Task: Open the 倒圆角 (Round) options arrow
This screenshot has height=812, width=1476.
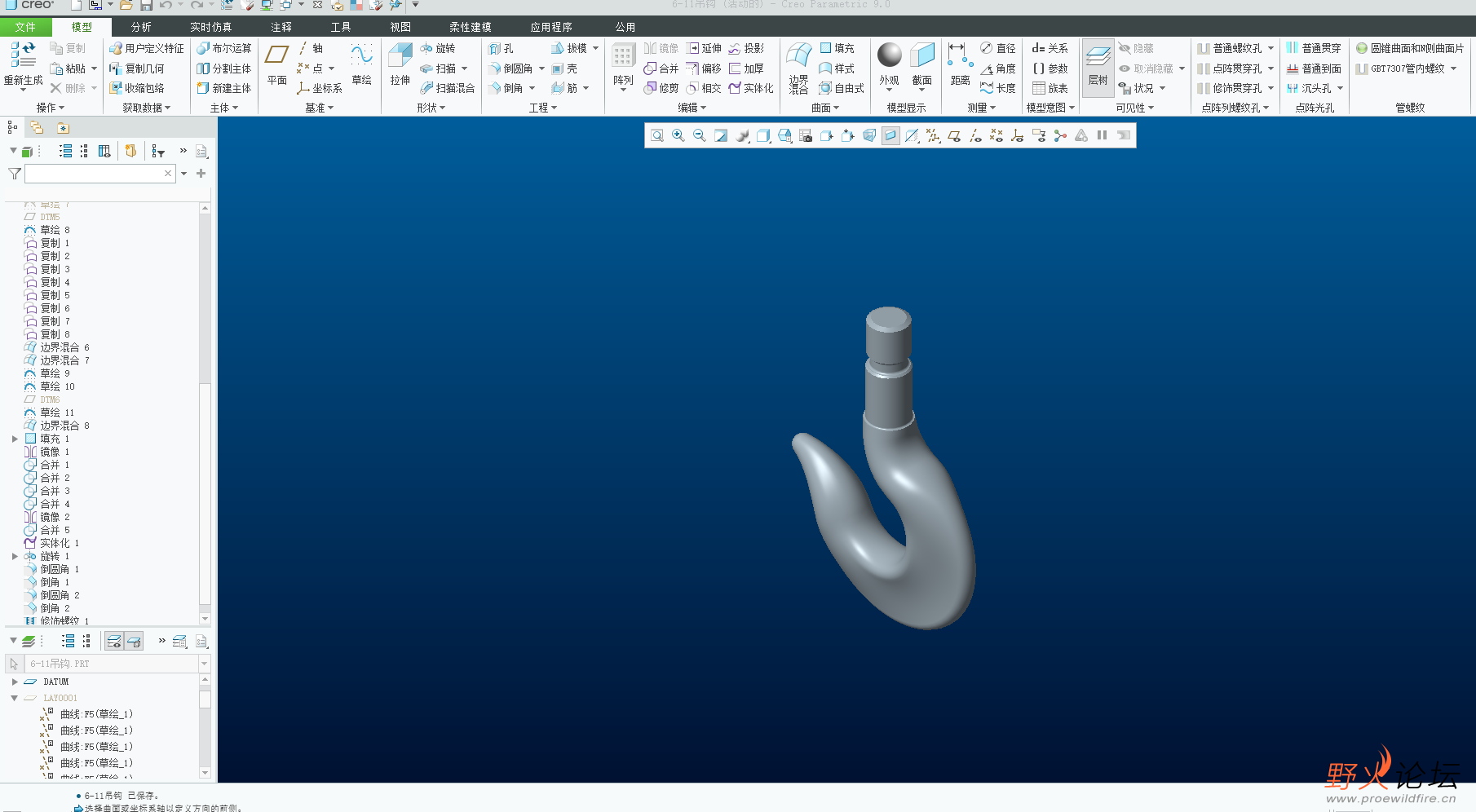Action: coord(541,68)
